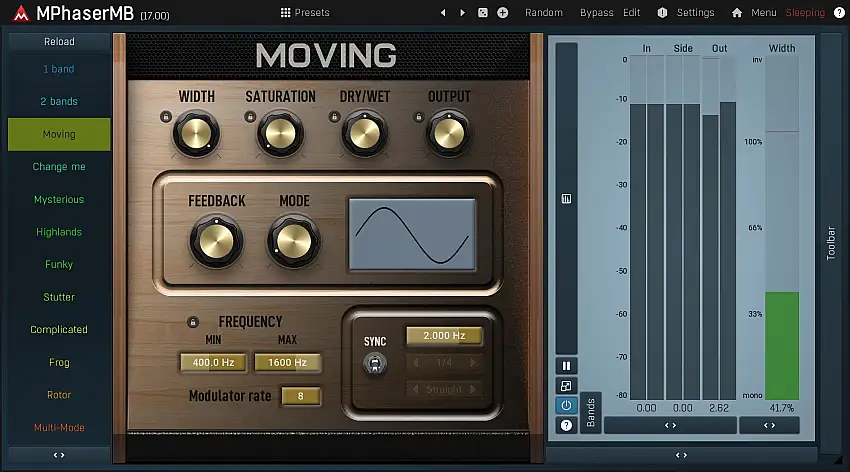Select the Funky preset

point(59,264)
